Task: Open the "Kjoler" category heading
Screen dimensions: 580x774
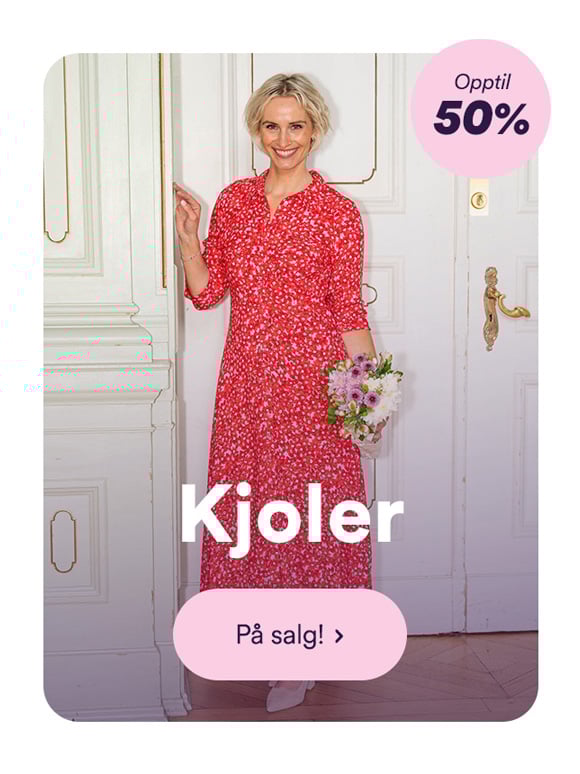Action: [x=291, y=515]
